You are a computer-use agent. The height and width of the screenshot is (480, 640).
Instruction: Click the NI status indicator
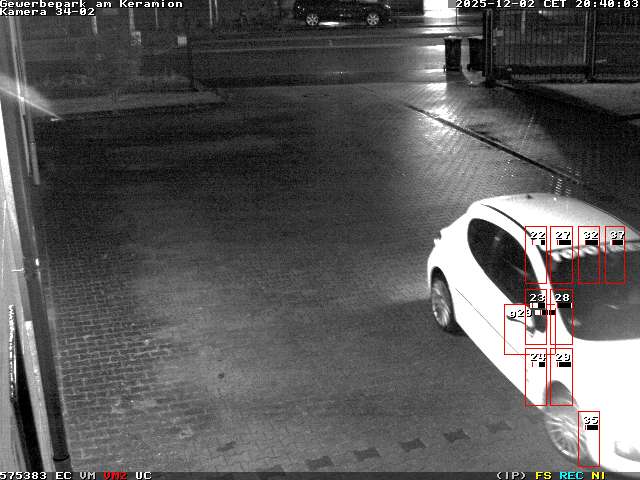coord(598,475)
